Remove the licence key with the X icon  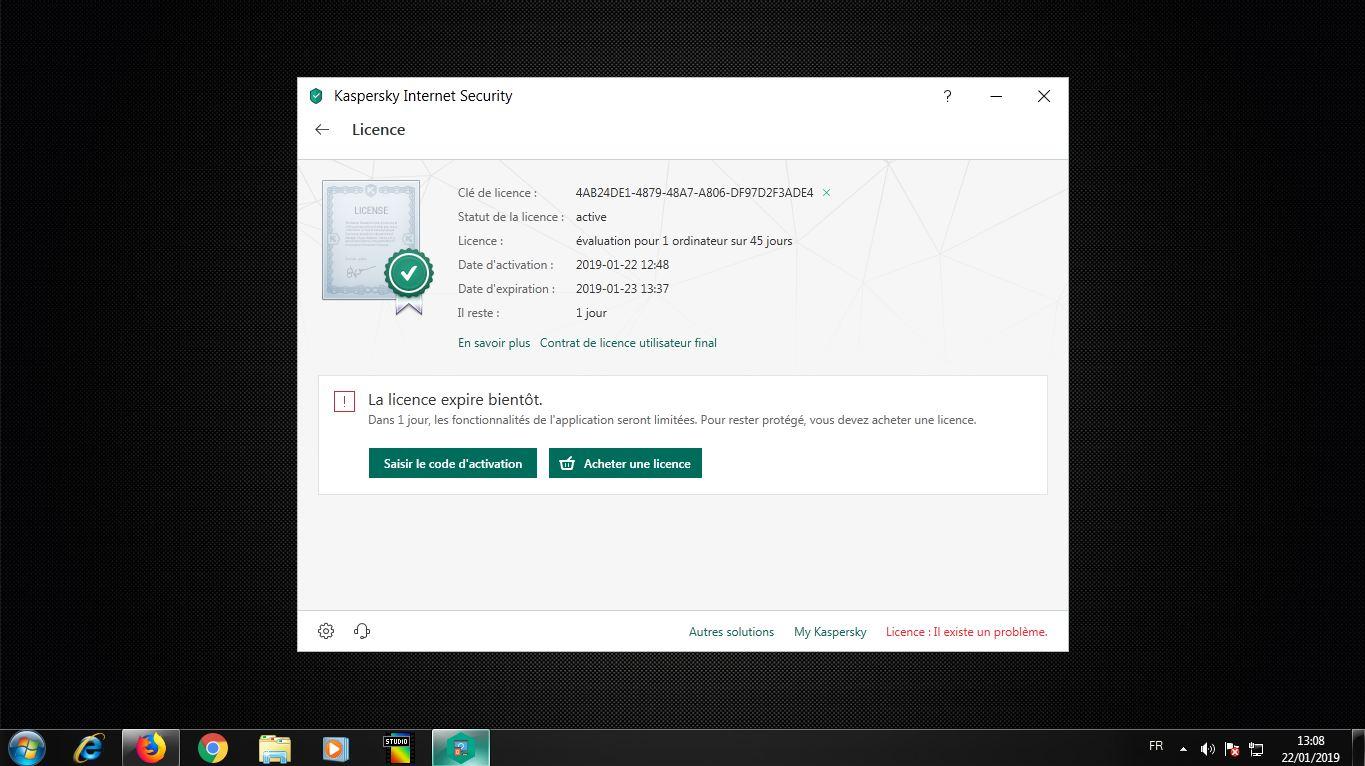tap(826, 193)
